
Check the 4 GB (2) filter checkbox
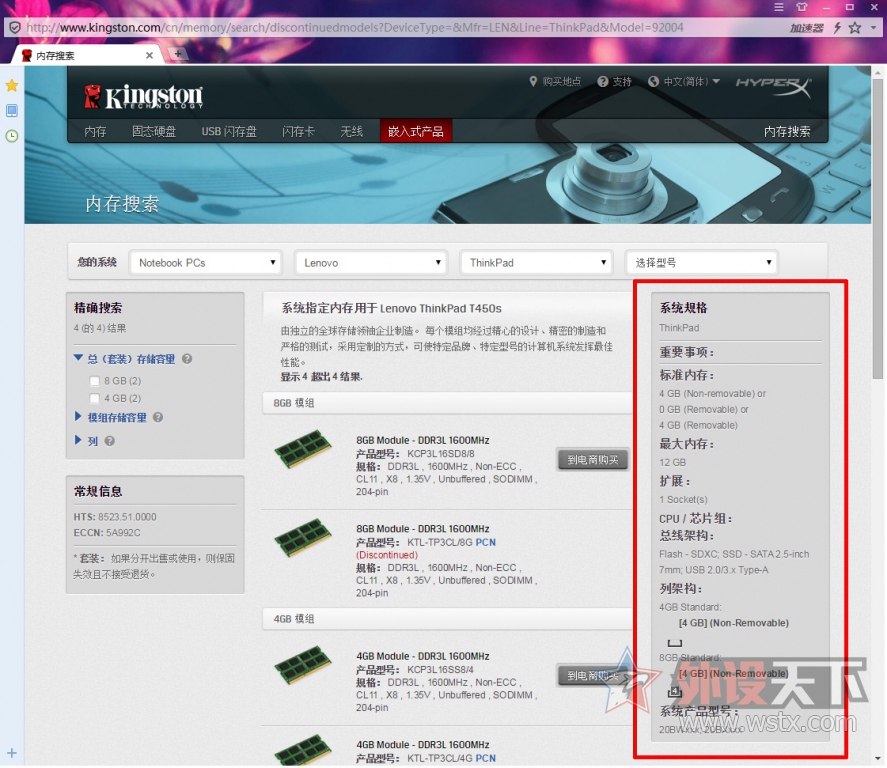94,398
